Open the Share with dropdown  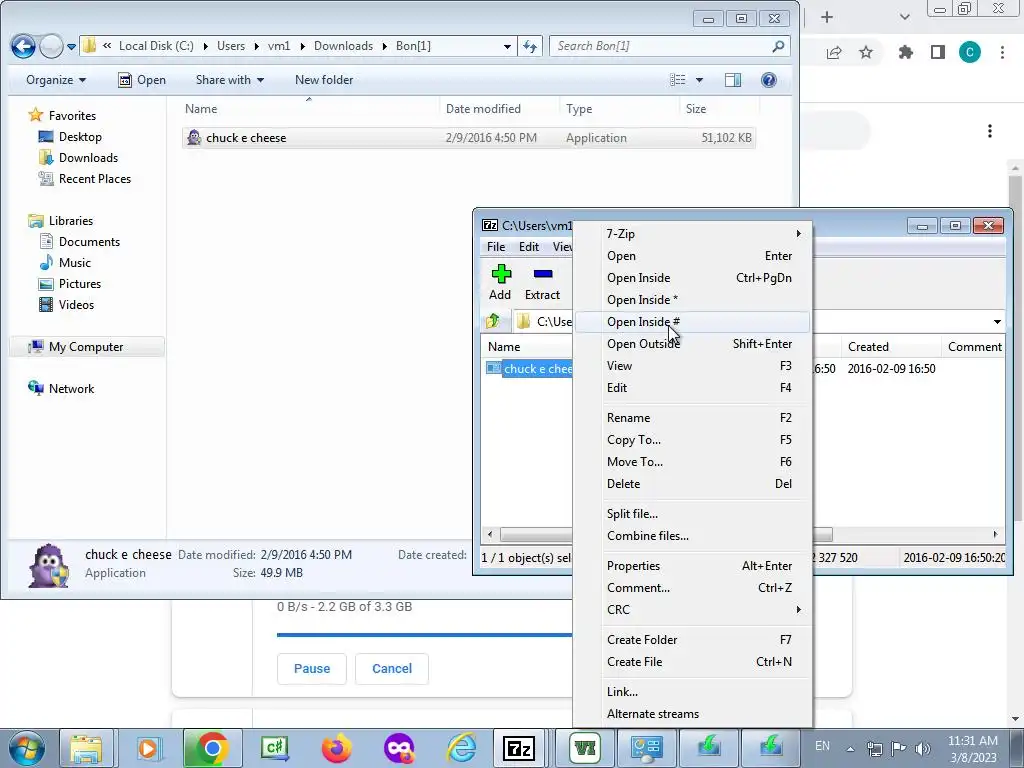point(230,80)
